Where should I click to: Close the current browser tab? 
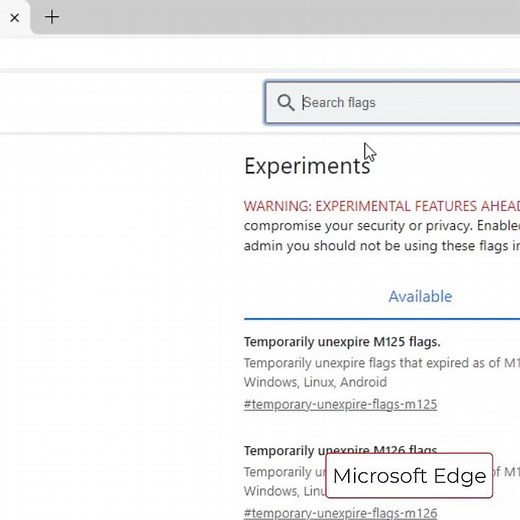coord(15,18)
